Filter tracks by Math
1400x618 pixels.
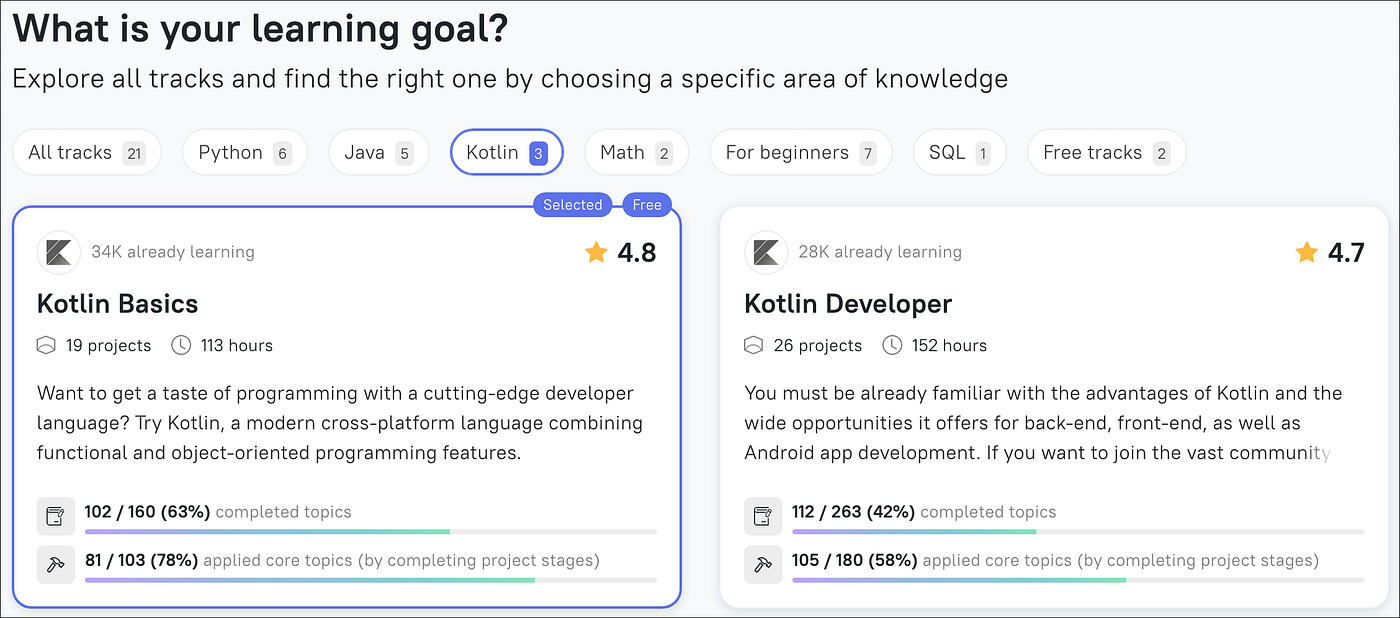pos(635,153)
